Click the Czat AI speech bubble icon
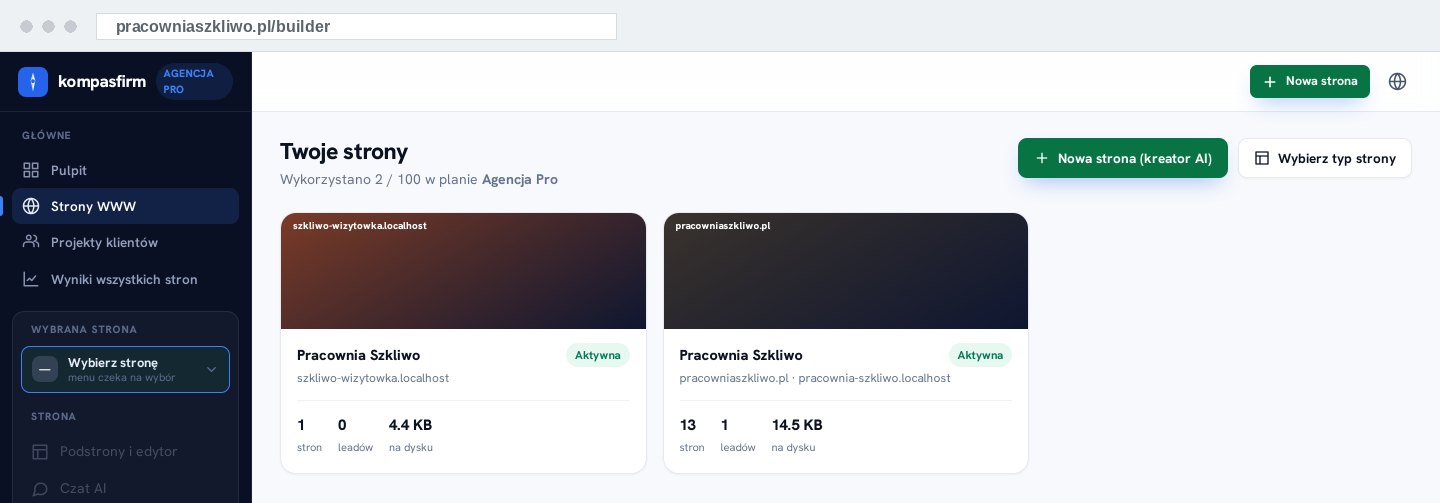The width and height of the screenshot is (1440, 503). point(40,488)
